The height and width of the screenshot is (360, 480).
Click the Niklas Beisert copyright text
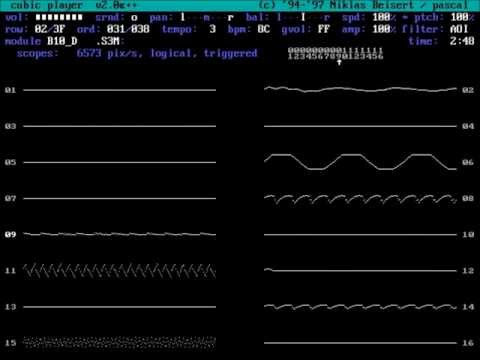[x=363, y=5]
